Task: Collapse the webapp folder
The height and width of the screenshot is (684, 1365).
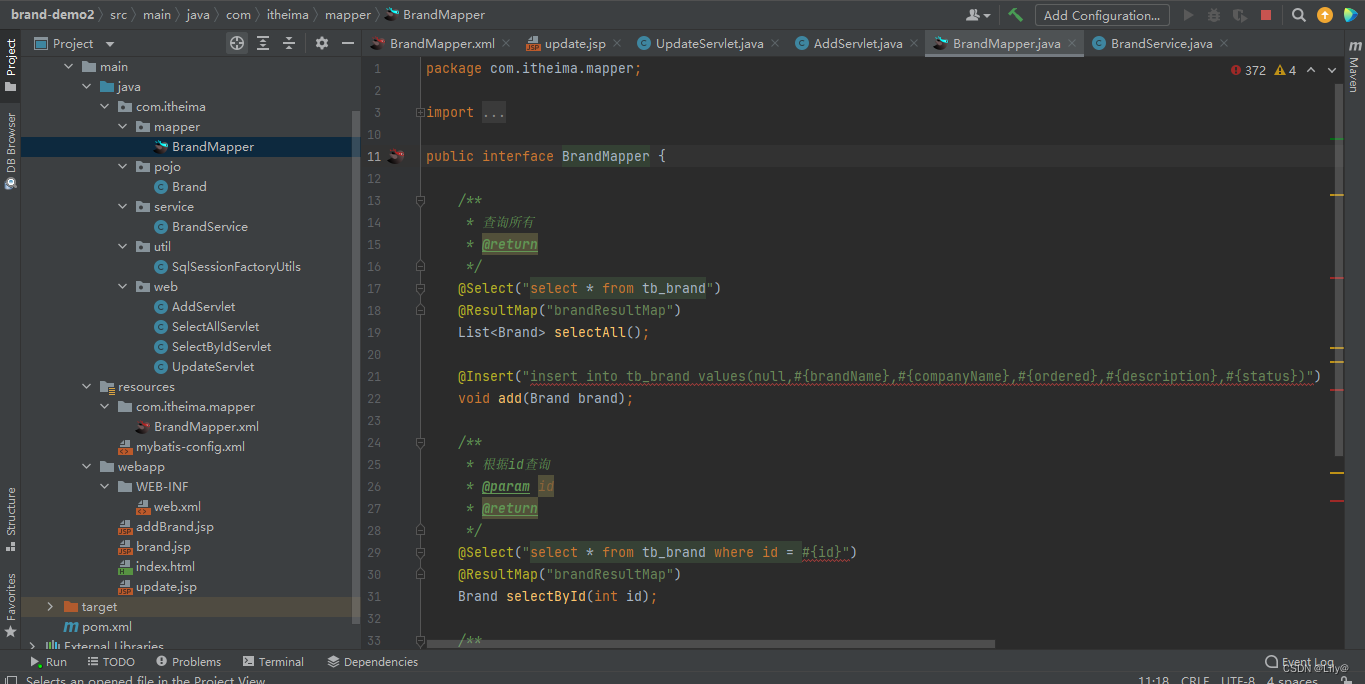Action: pyautogui.click(x=88, y=467)
